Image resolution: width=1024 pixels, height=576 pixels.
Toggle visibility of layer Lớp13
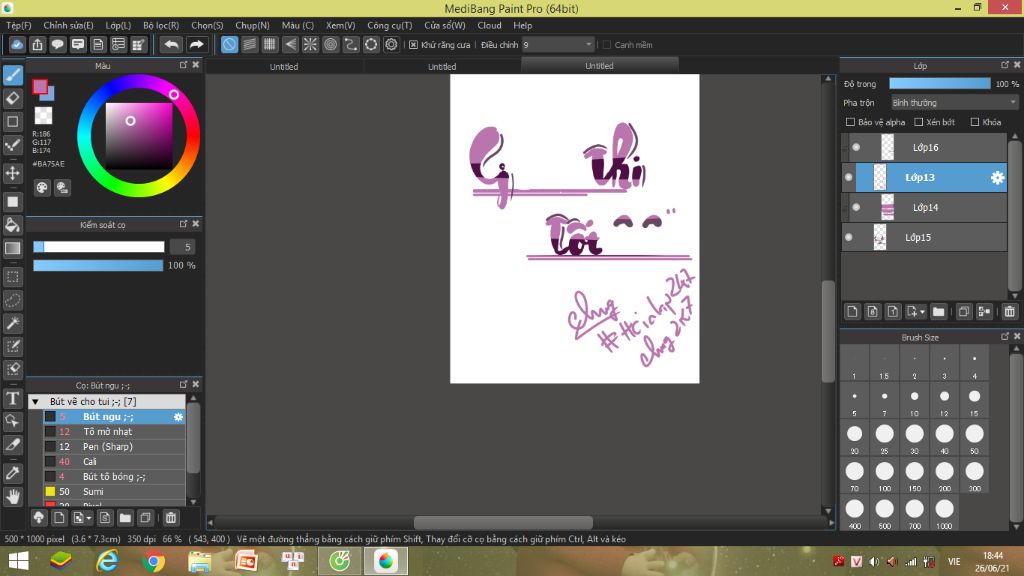tap(848, 177)
